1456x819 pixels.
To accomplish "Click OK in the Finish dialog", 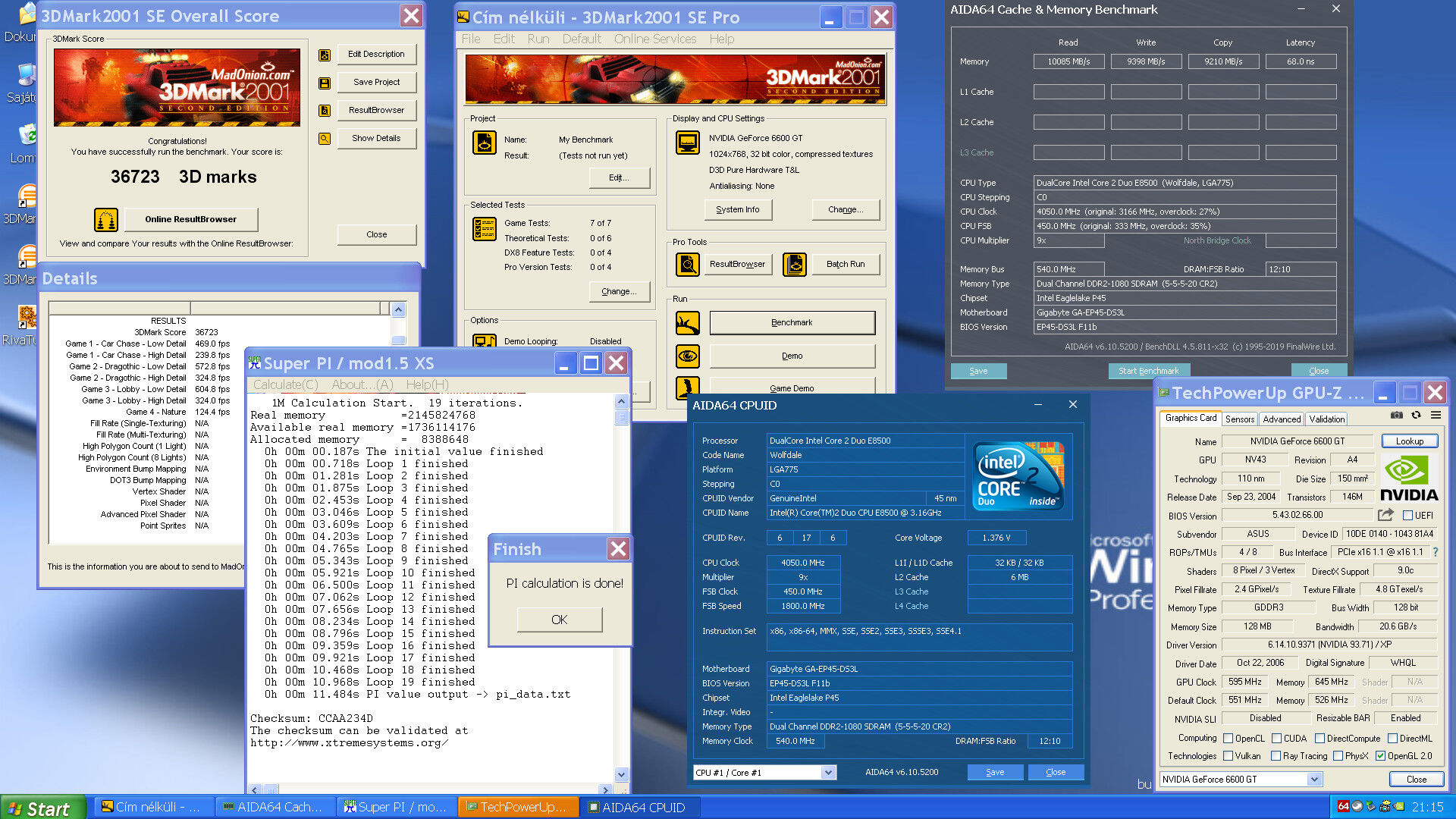I will pos(560,620).
